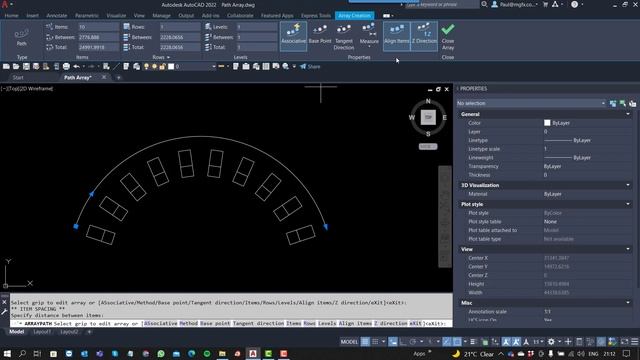Click the Levels option in command line

[327, 323]
